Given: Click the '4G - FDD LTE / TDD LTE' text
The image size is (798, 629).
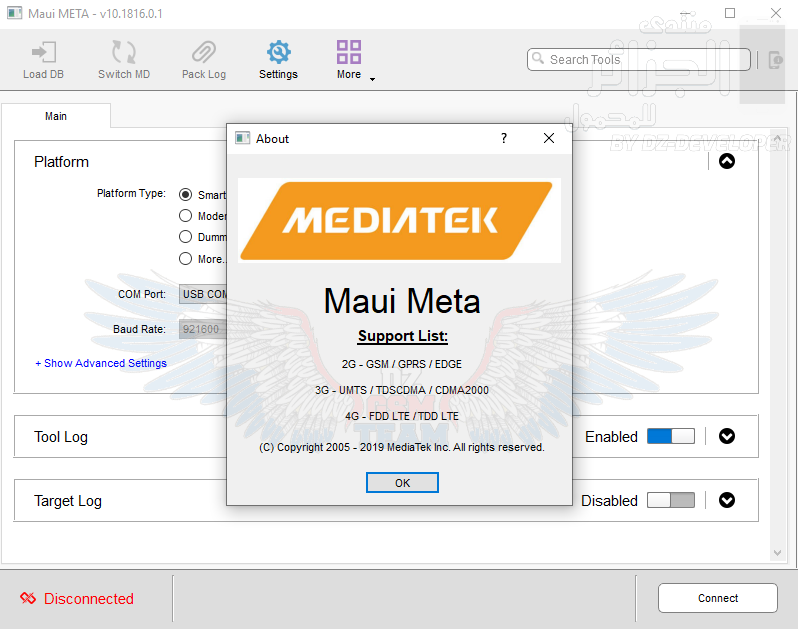Looking at the screenshot, I should pos(402,416).
